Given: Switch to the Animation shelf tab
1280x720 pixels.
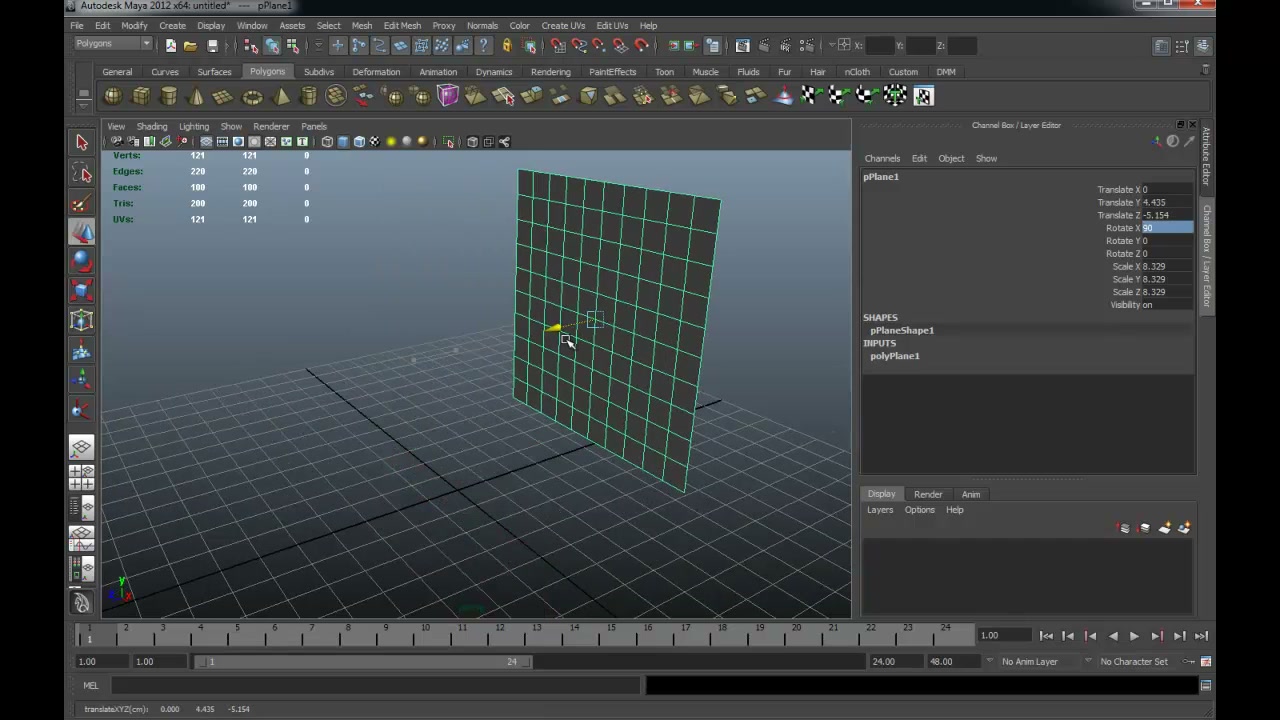Looking at the screenshot, I should (438, 72).
